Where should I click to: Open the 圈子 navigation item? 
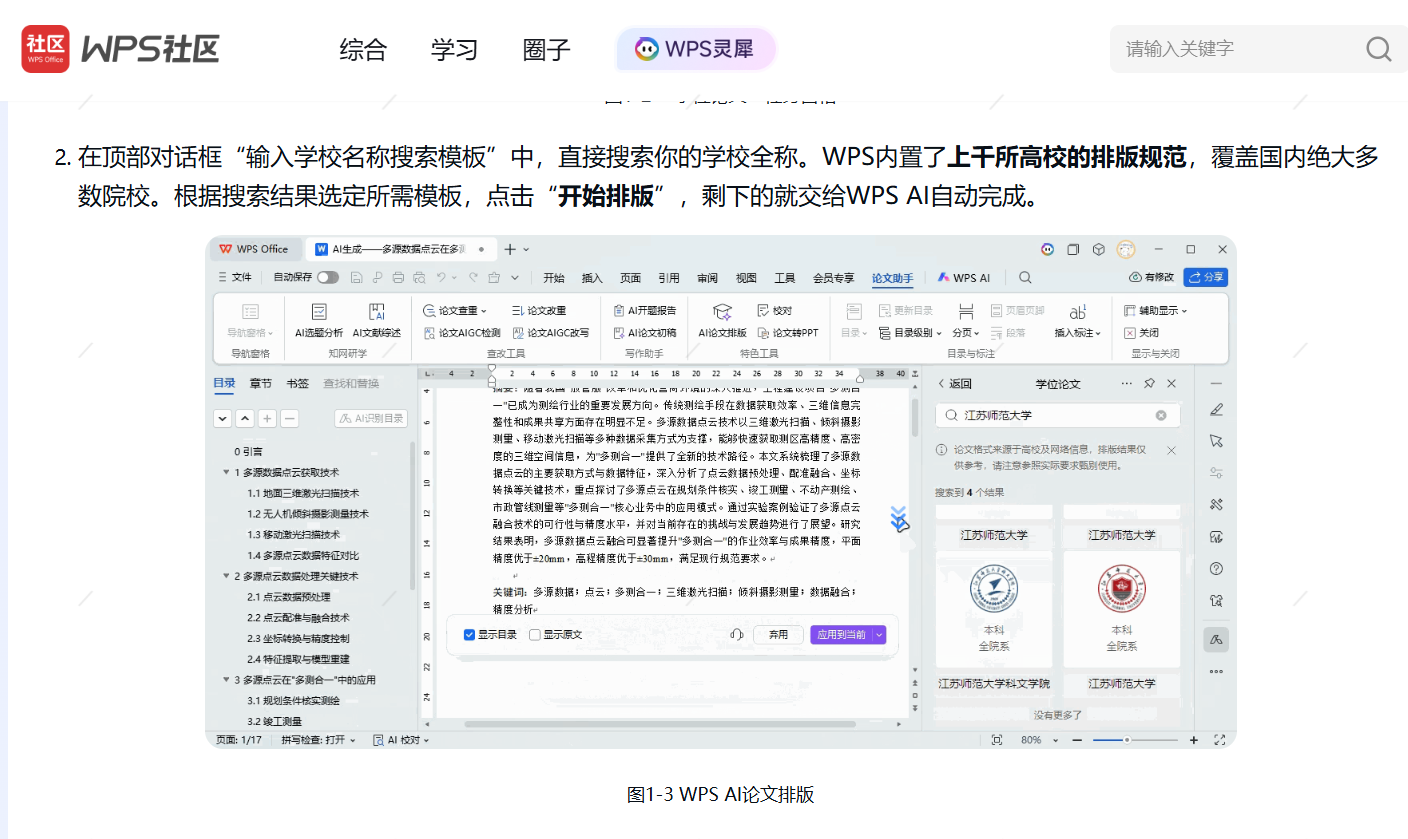pos(547,49)
